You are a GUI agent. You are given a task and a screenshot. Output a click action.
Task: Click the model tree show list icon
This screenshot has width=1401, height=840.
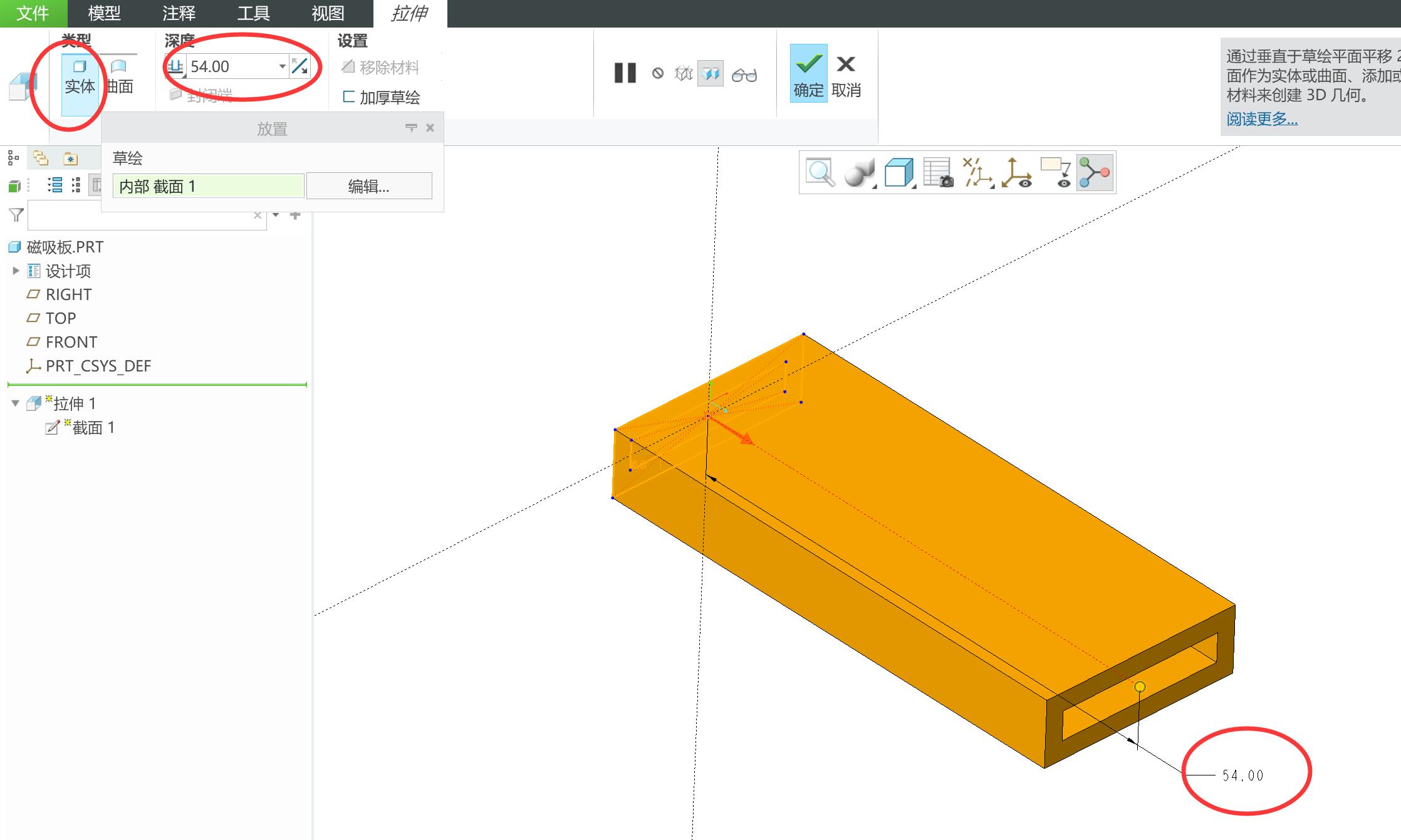click(x=55, y=185)
